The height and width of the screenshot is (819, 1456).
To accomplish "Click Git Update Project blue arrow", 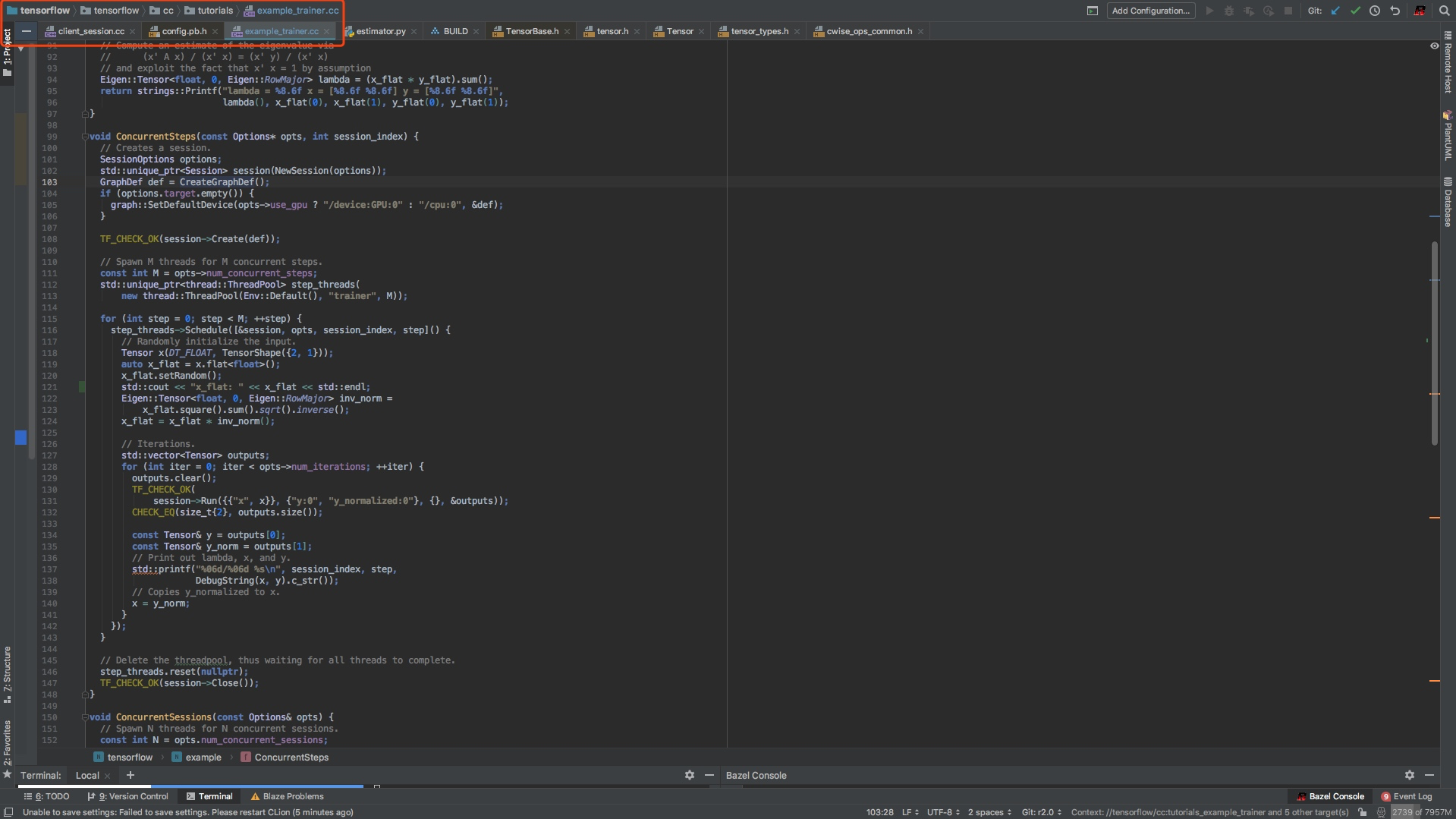I will pos(1335,11).
